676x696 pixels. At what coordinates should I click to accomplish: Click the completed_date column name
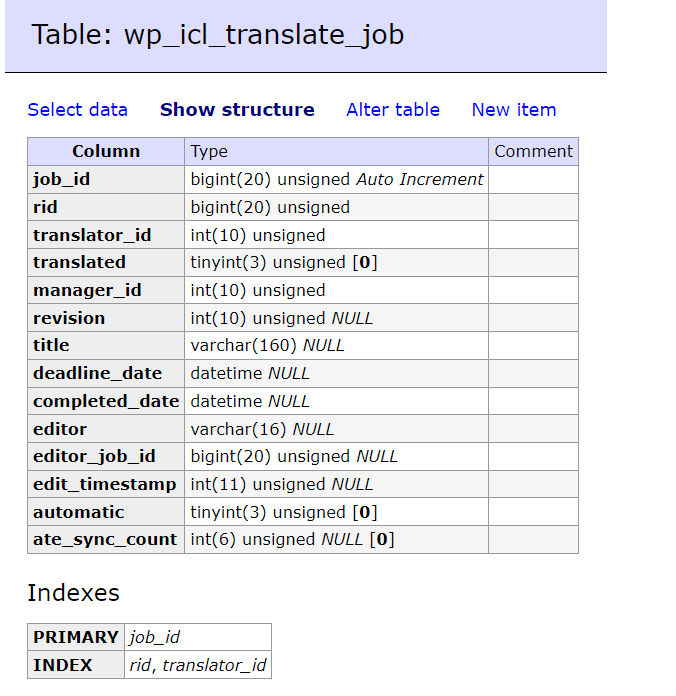click(x=106, y=401)
